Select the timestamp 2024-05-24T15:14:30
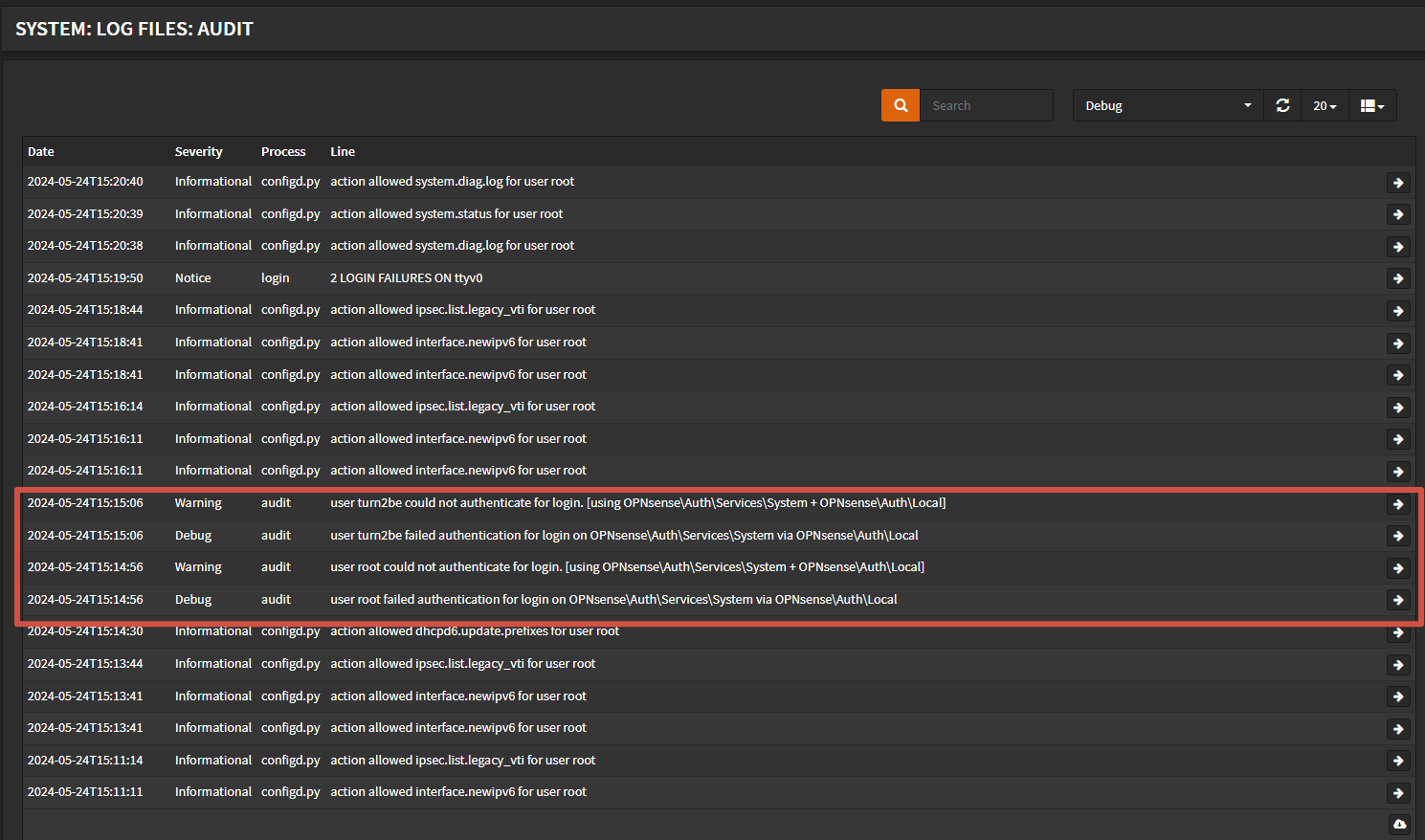1425x840 pixels. tap(85, 630)
